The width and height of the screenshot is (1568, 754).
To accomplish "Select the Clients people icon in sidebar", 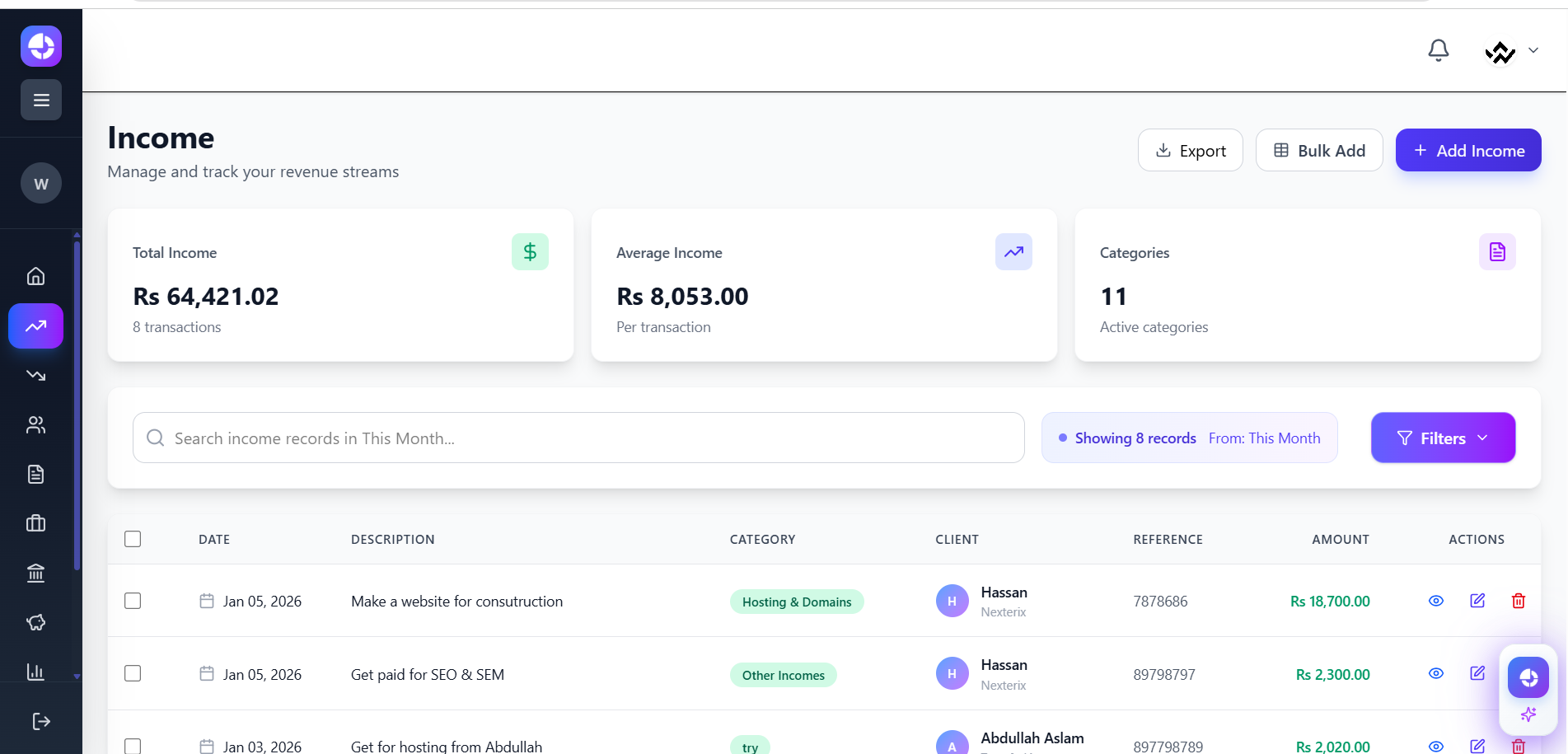I will (x=35, y=424).
